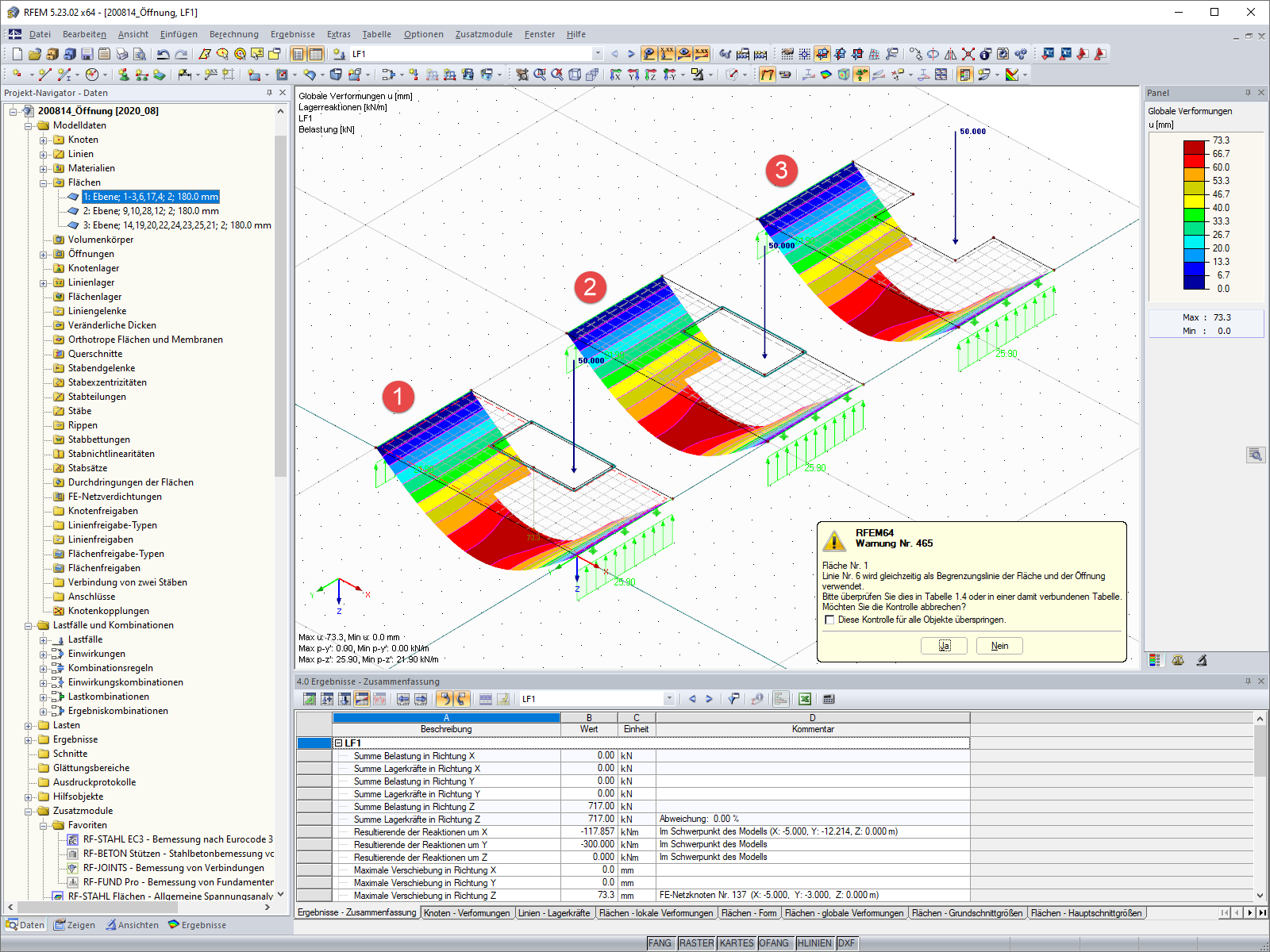Toggle the table view button in top toolbar
Screen dimensions: 1270x952
316,54
